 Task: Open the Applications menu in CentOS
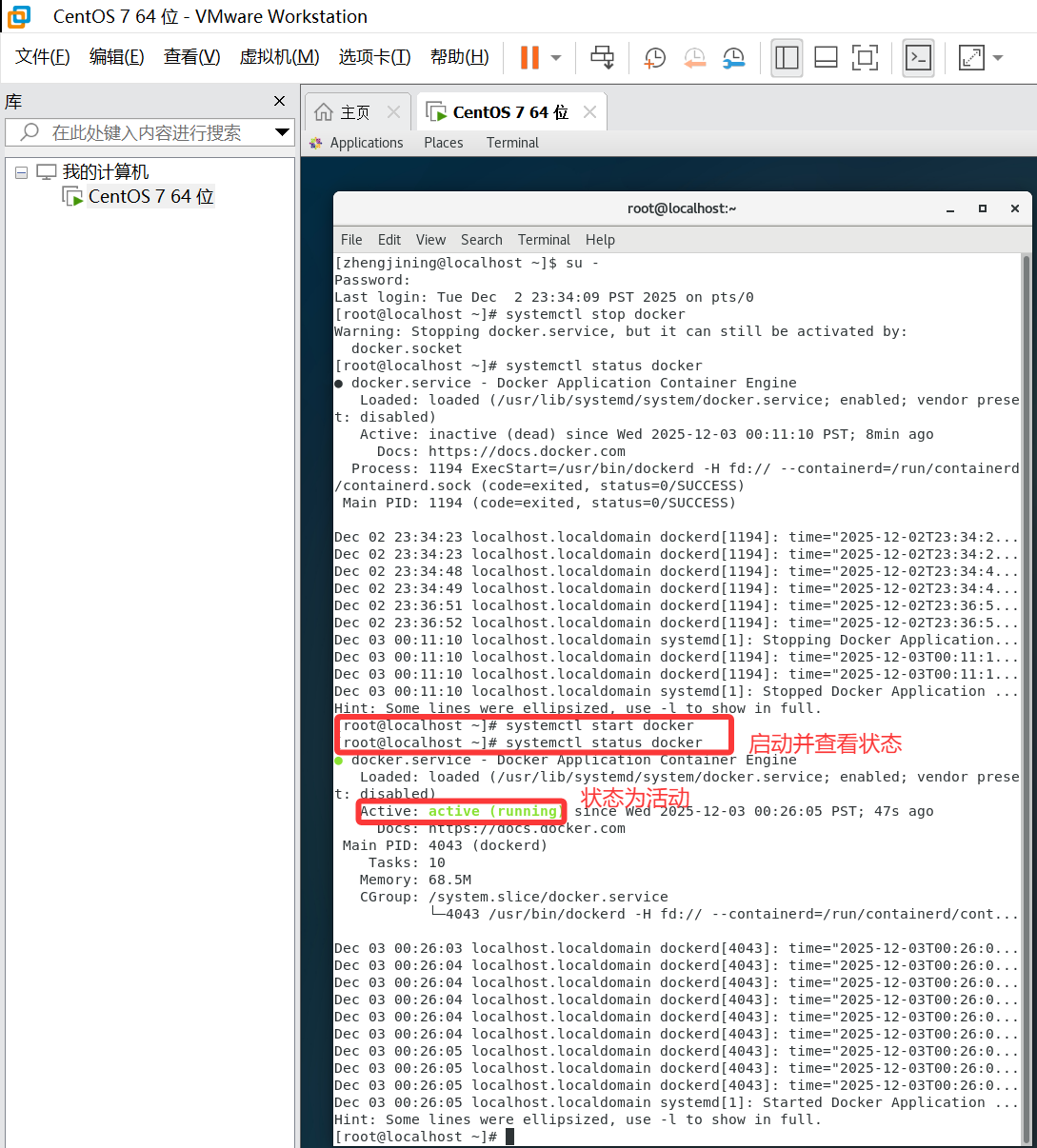[366, 143]
